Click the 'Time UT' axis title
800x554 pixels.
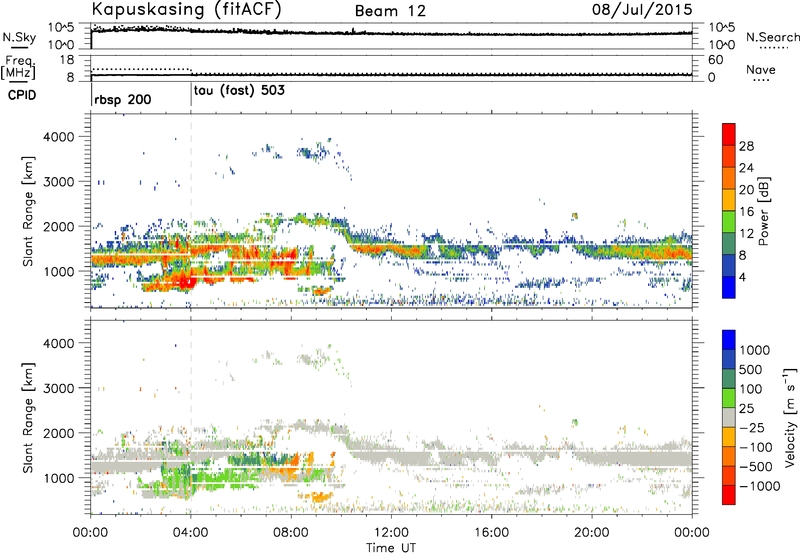[x=391, y=548]
